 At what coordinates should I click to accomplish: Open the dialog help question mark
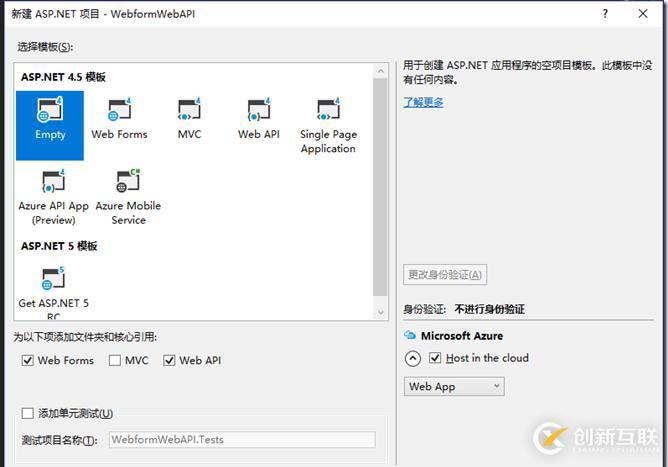pos(605,14)
